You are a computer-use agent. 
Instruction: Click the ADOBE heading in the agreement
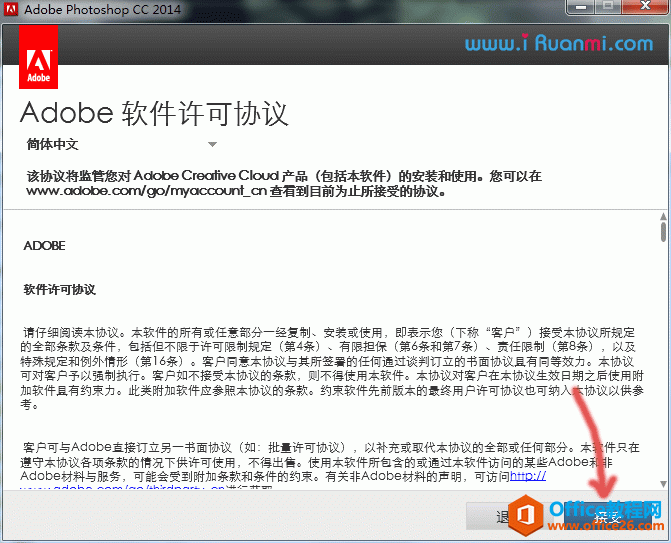[x=45, y=245]
